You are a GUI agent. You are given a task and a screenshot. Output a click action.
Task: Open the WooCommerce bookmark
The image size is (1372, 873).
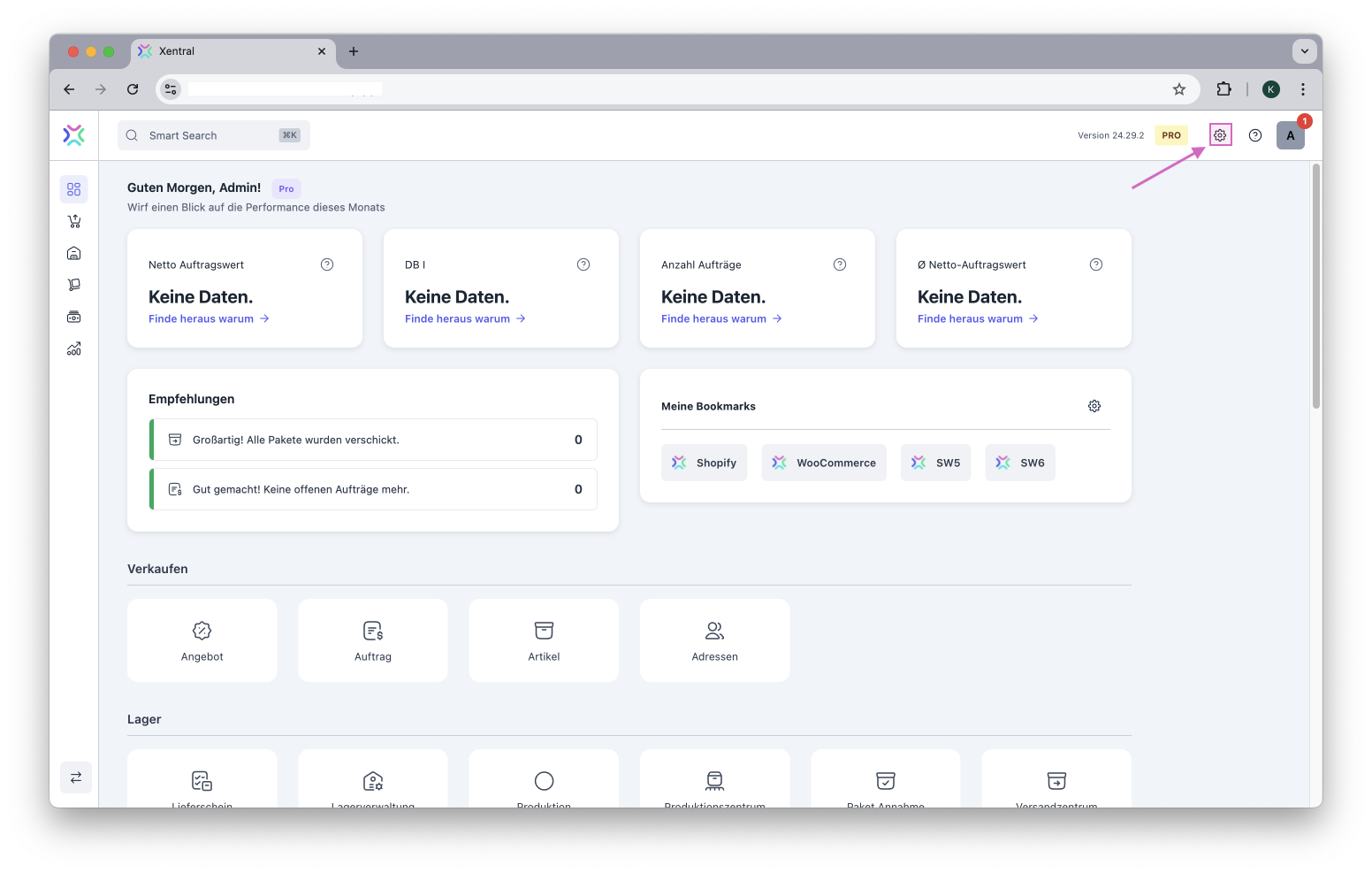point(823,463)
